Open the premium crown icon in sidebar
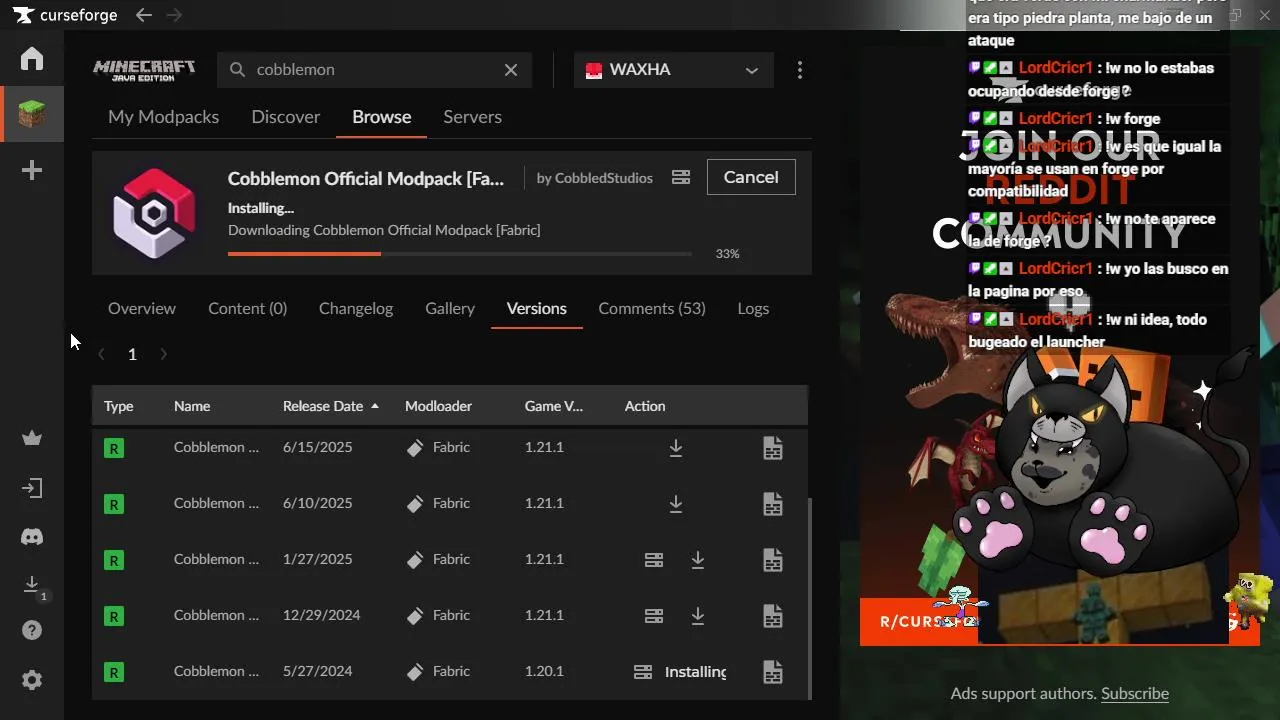The height and width of the screenshot is (720, 1280). click(32, 438)
